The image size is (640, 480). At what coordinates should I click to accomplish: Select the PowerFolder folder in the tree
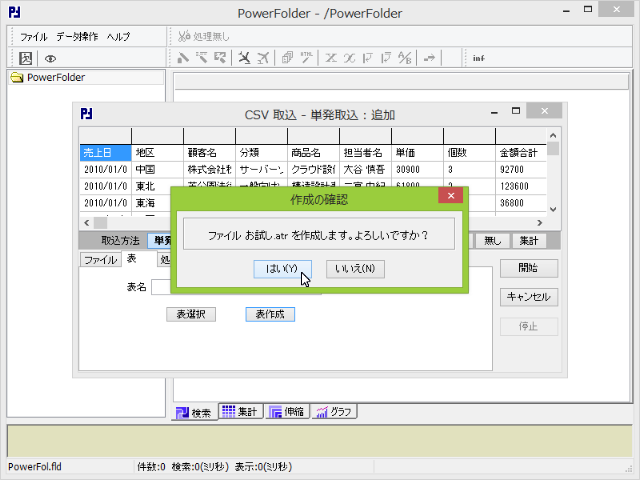tap(56, 78)
